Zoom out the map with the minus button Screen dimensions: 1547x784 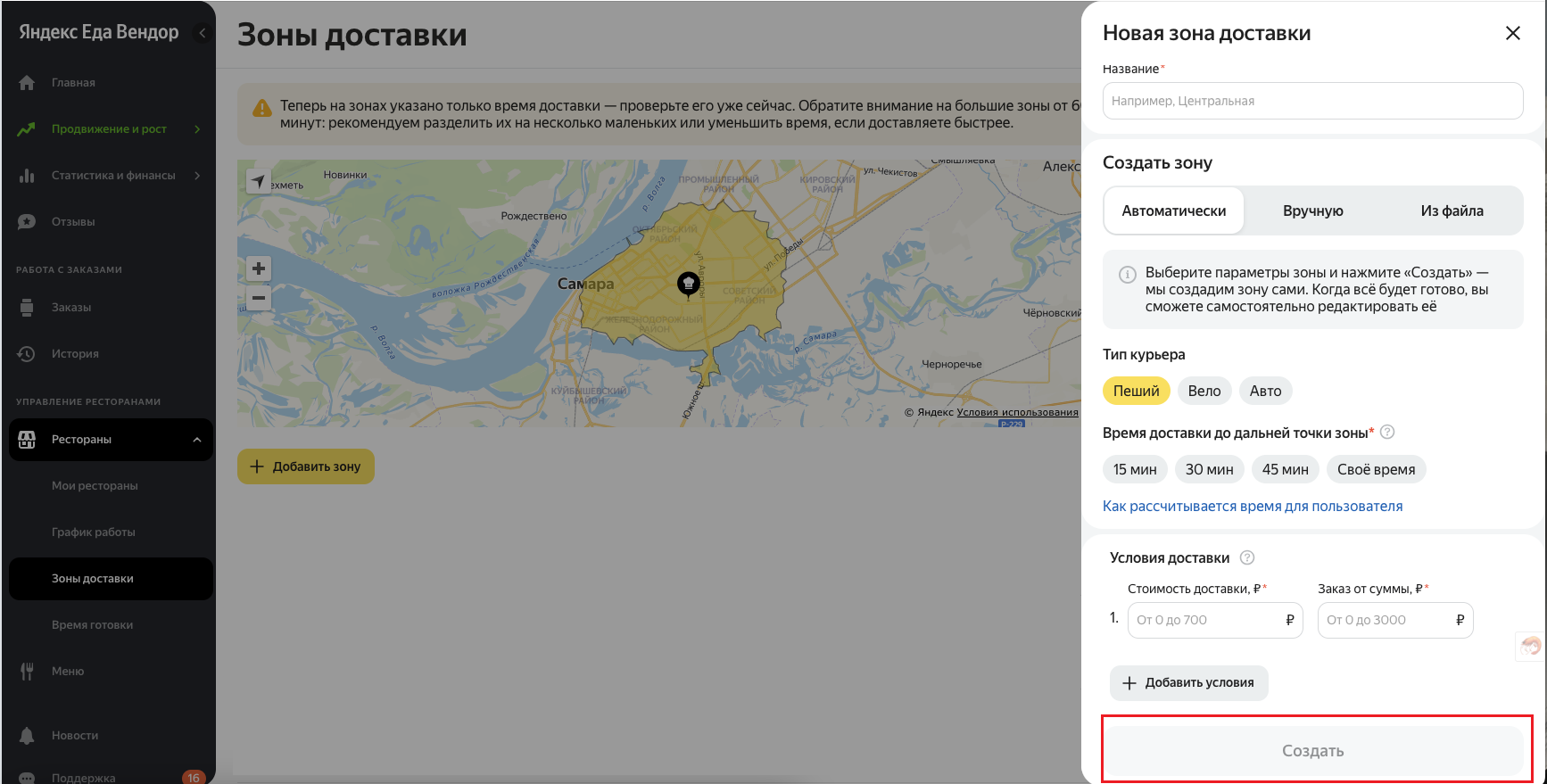click(x=259, y=298)
